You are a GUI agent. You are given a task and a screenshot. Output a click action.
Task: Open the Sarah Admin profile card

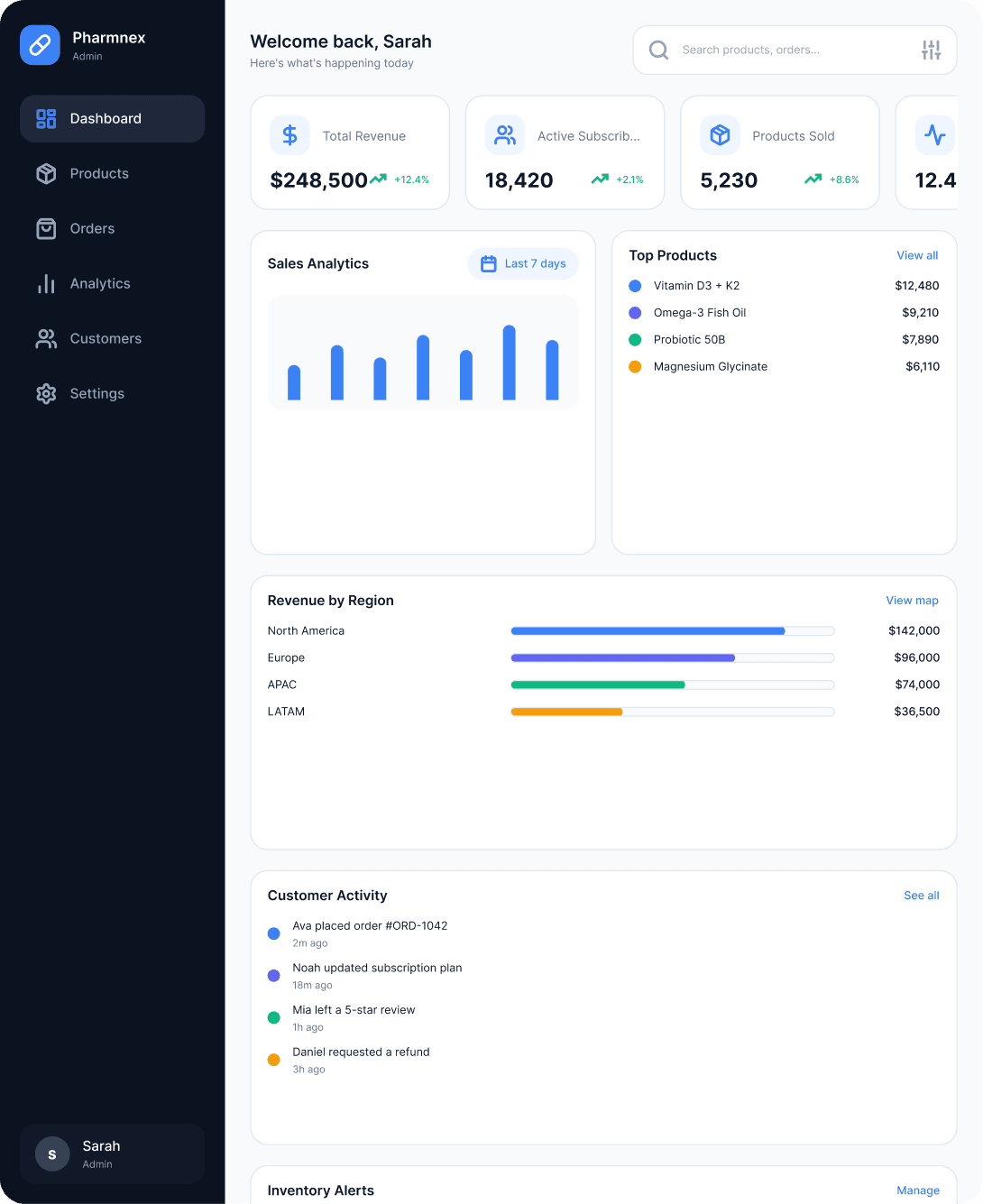click(112, 1153)
